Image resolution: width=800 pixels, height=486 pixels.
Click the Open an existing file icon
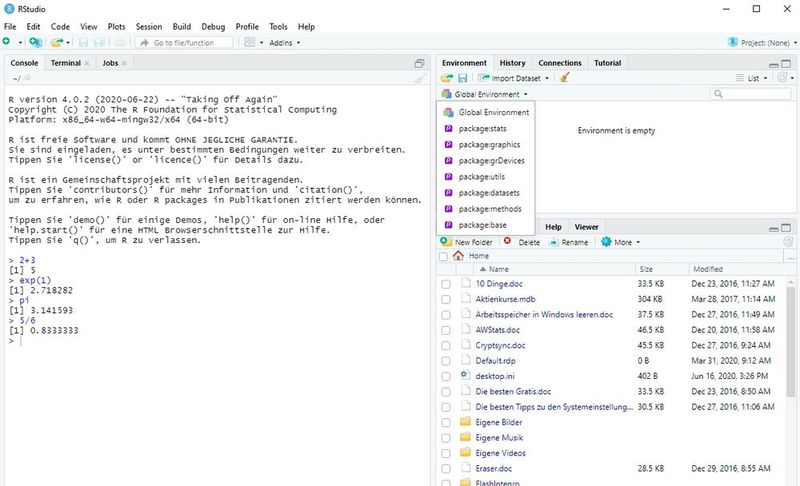click(x=56, y=42)
